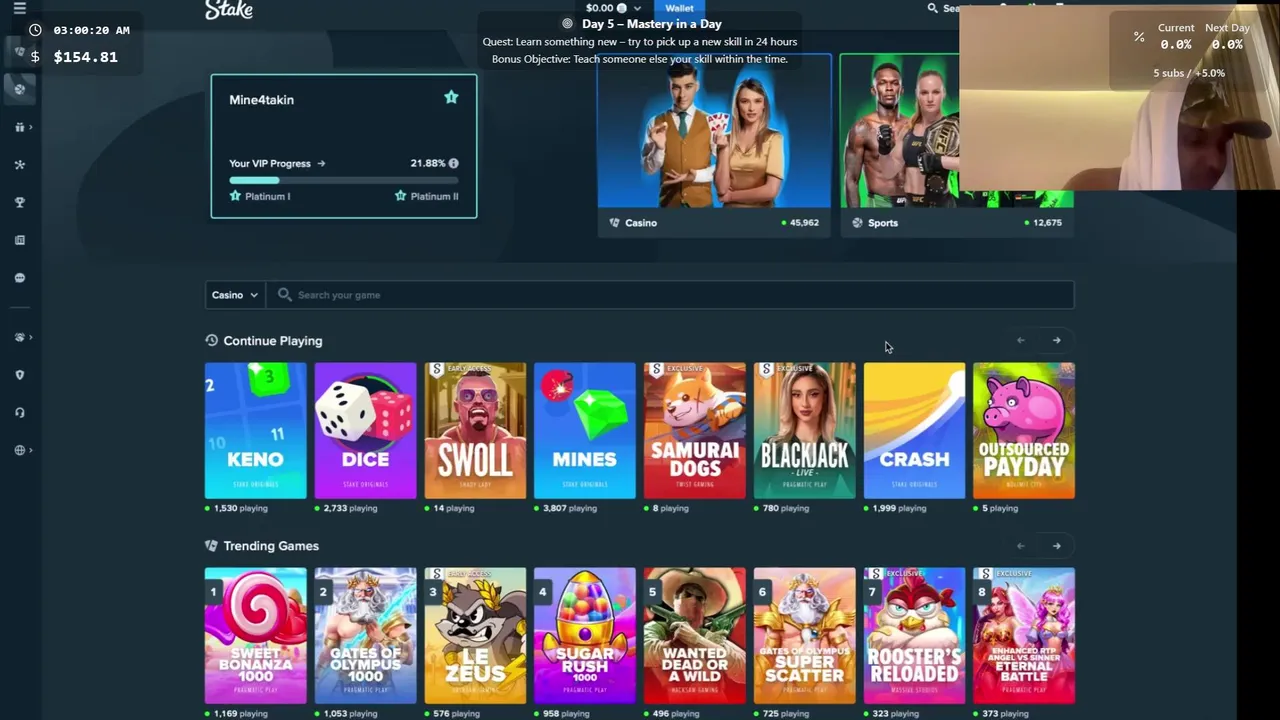Click the Trending Games icon

[x=211, y=546]
